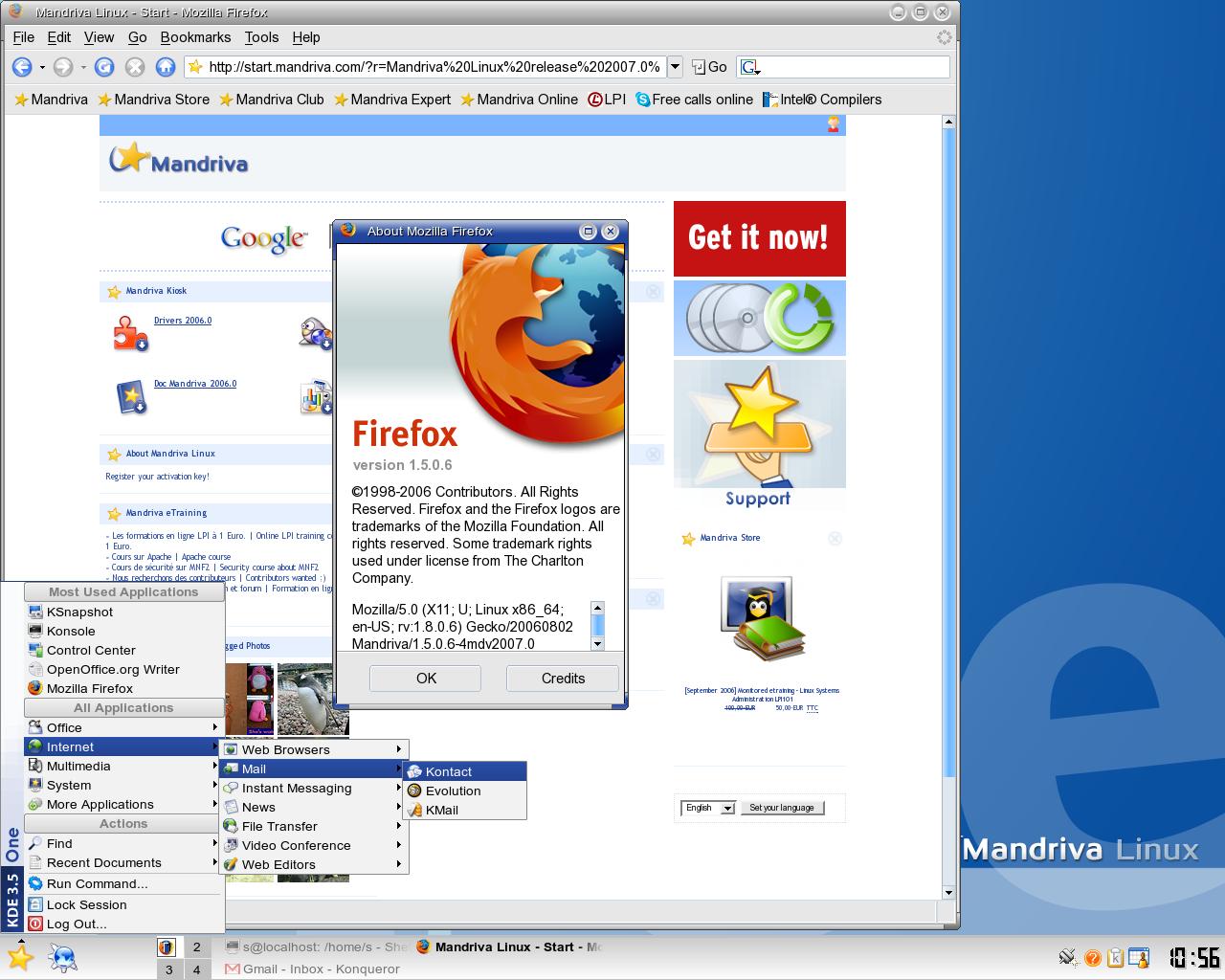
Task: Click the Stop loading icon in toolbar
Action: pyautogui.click(x=135, y=67)
